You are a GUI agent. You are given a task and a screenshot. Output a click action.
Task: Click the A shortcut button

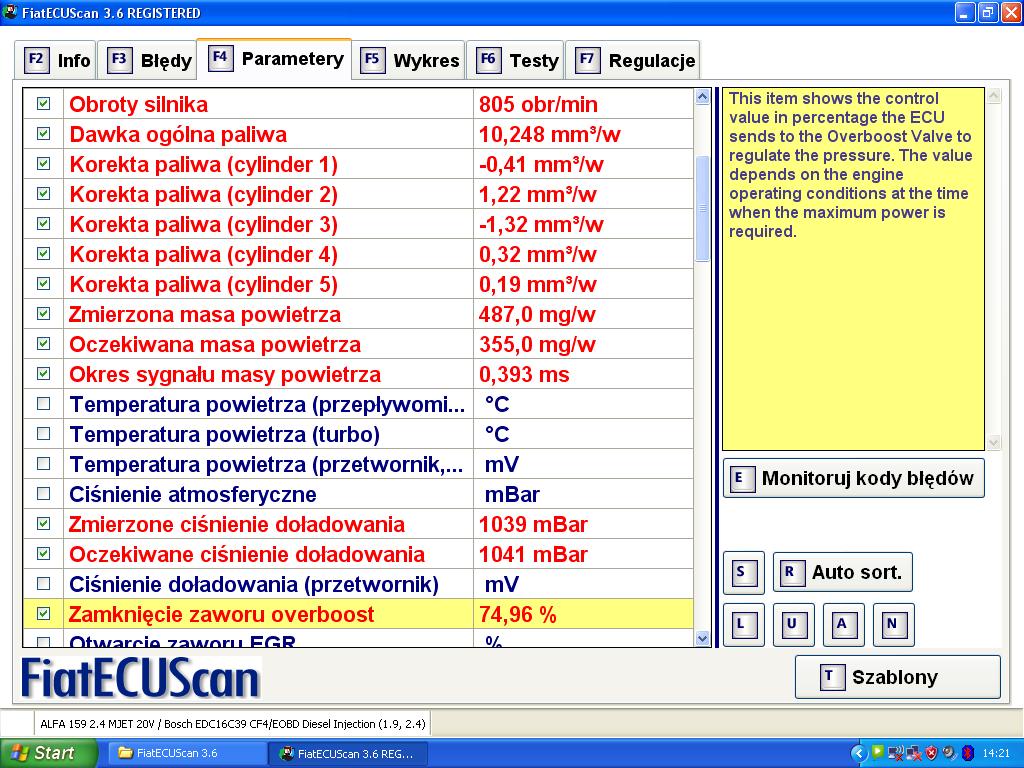coord(843,624)
